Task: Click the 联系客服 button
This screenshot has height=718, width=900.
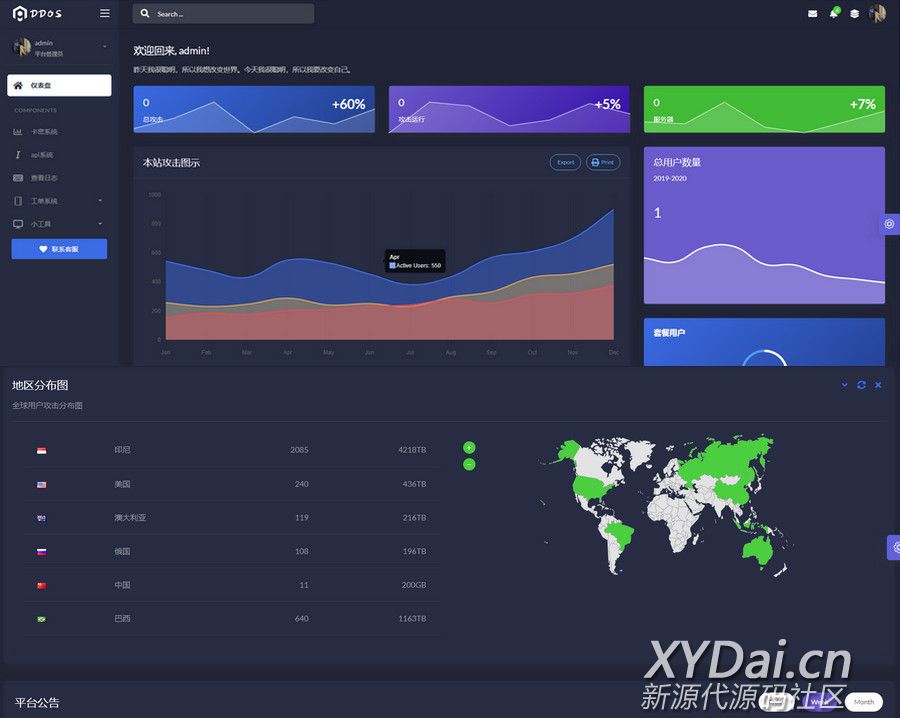Action: pos(59,249)
